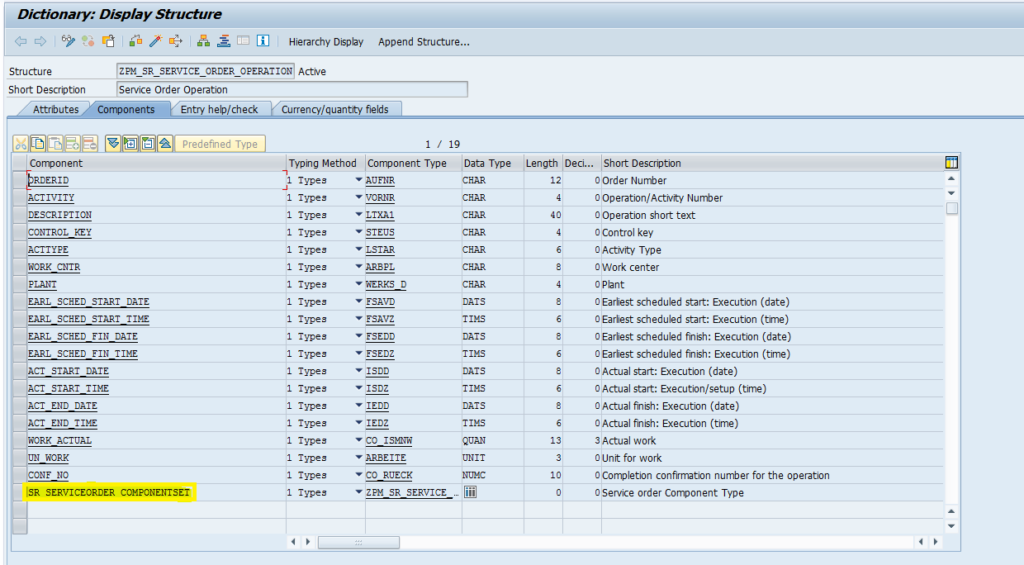Screen dimensions: 1024x565
Task: Open Typing Method dropdown for WORK_CNTR
Action: [359, 266]
